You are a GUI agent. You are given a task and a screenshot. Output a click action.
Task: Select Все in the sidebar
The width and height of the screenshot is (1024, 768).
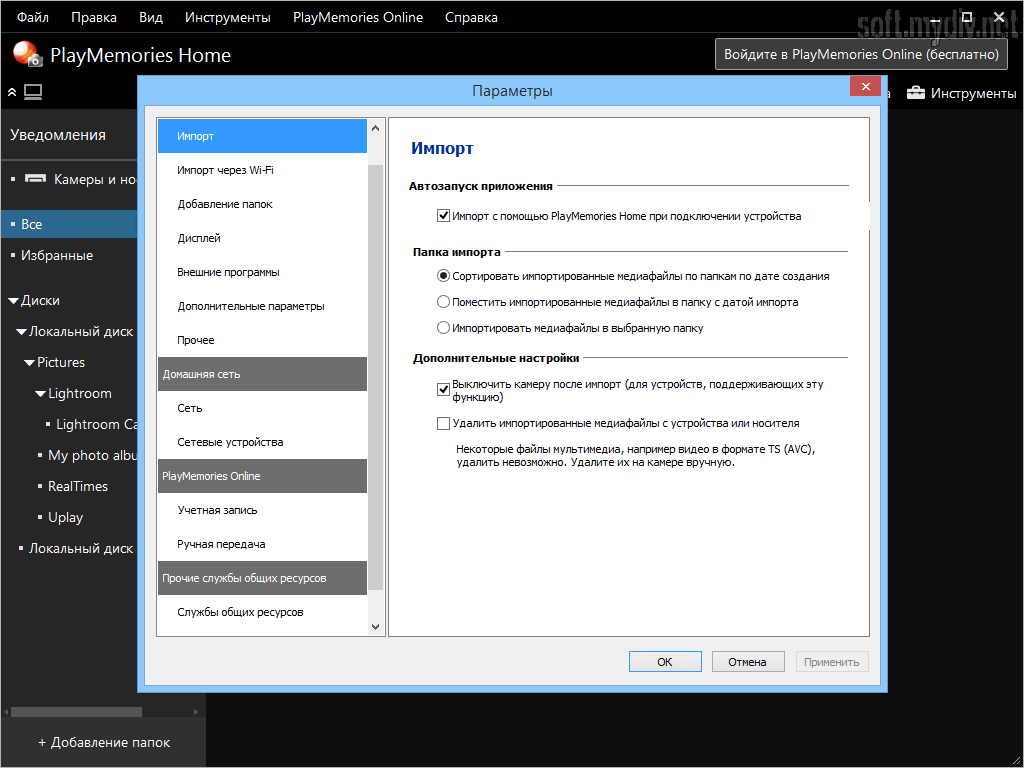click(x=69, y=224)
